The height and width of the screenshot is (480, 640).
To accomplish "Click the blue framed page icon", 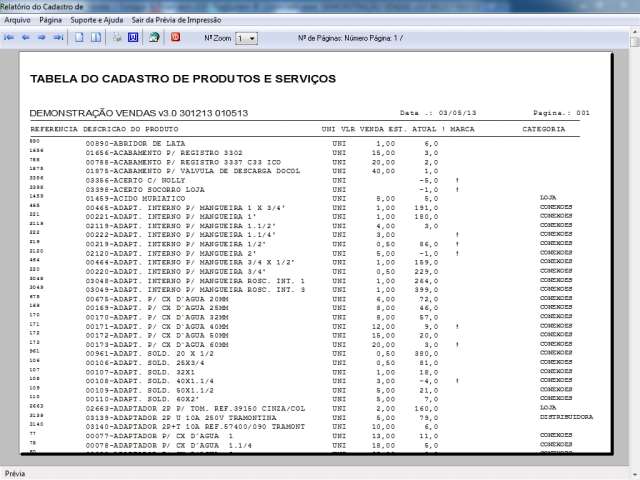I will coord(132,38).
